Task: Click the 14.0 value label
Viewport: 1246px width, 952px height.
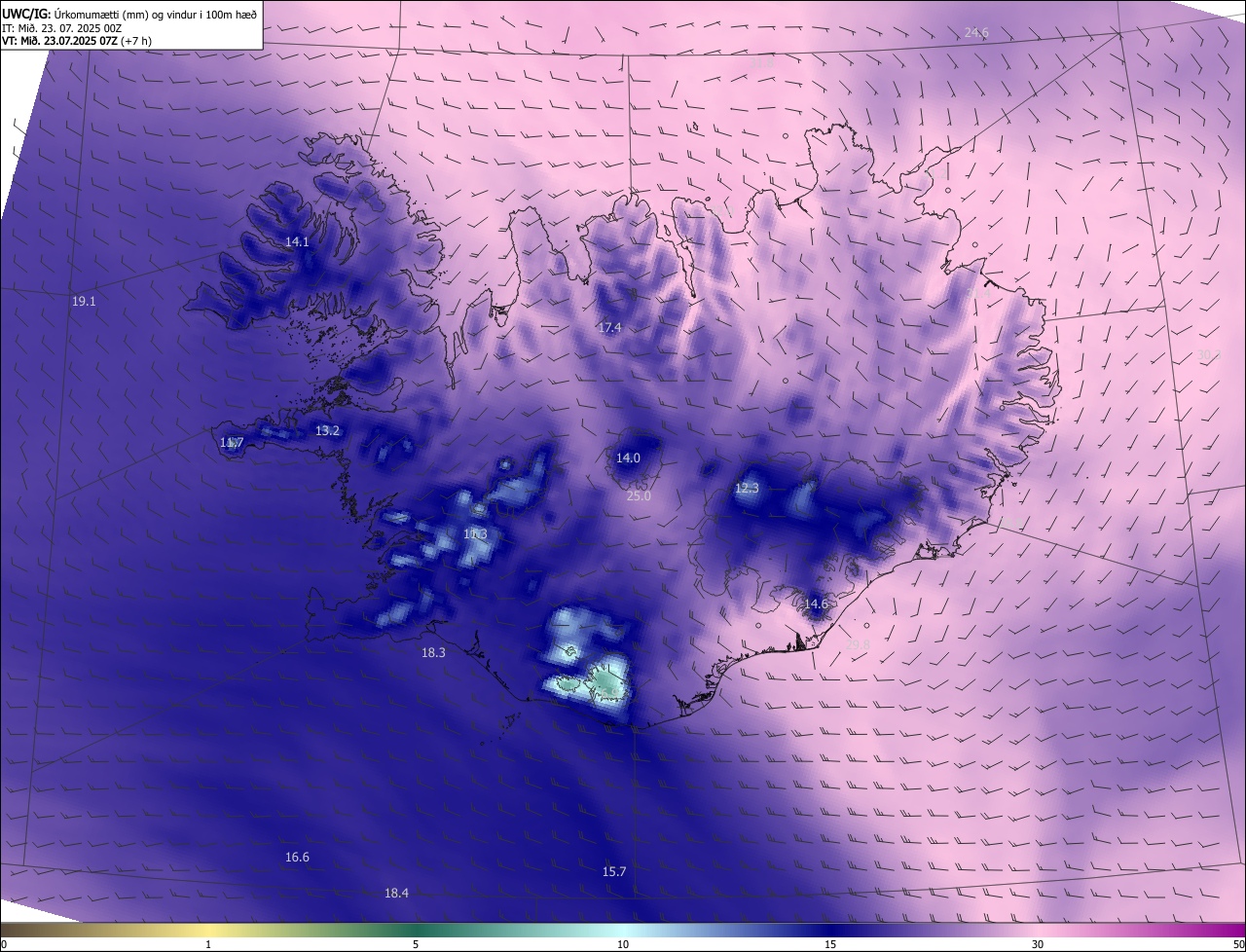Action: tap(628, 458)
